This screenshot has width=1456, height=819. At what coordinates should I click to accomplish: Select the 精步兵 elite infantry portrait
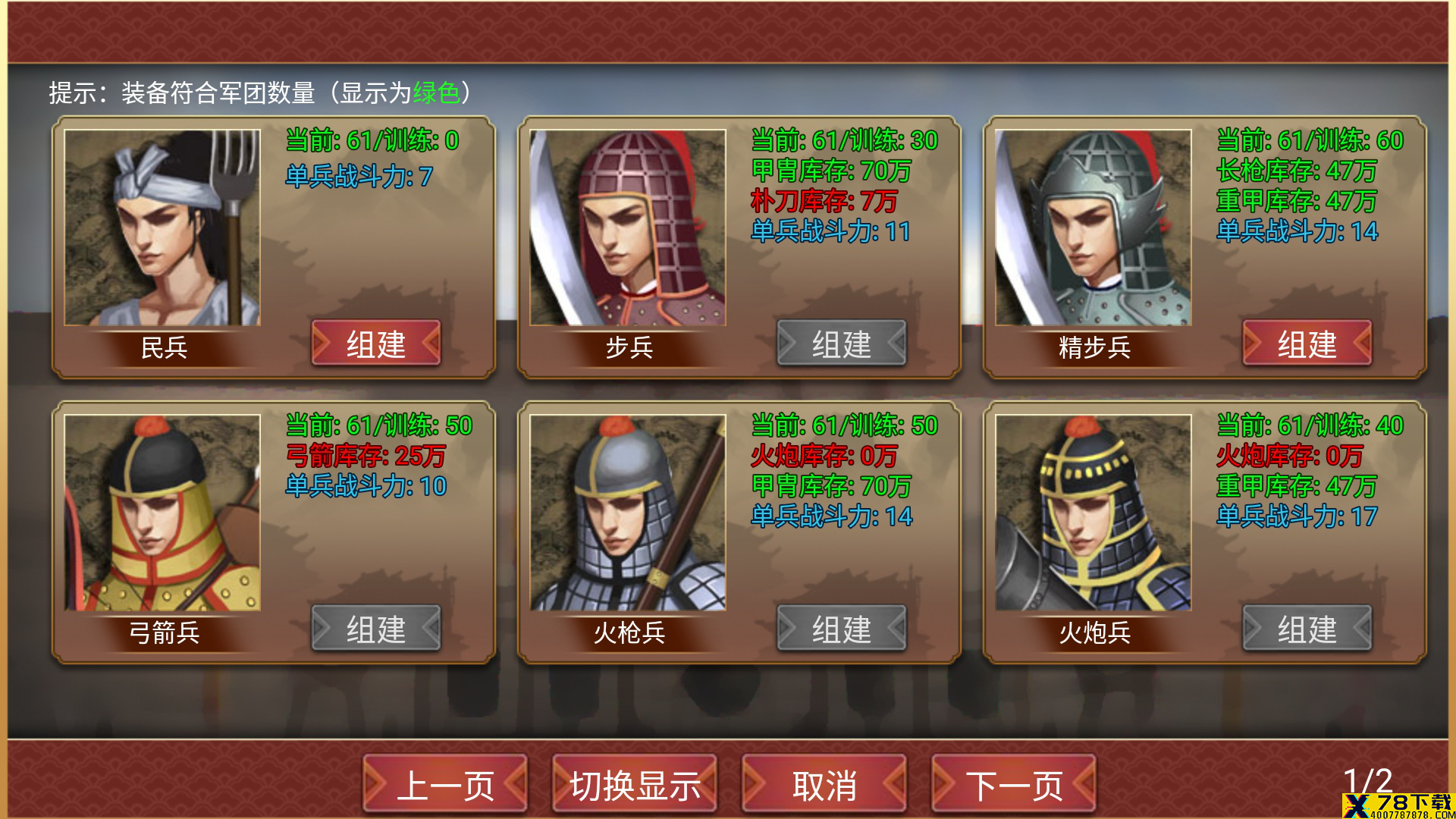[1094, 227]
